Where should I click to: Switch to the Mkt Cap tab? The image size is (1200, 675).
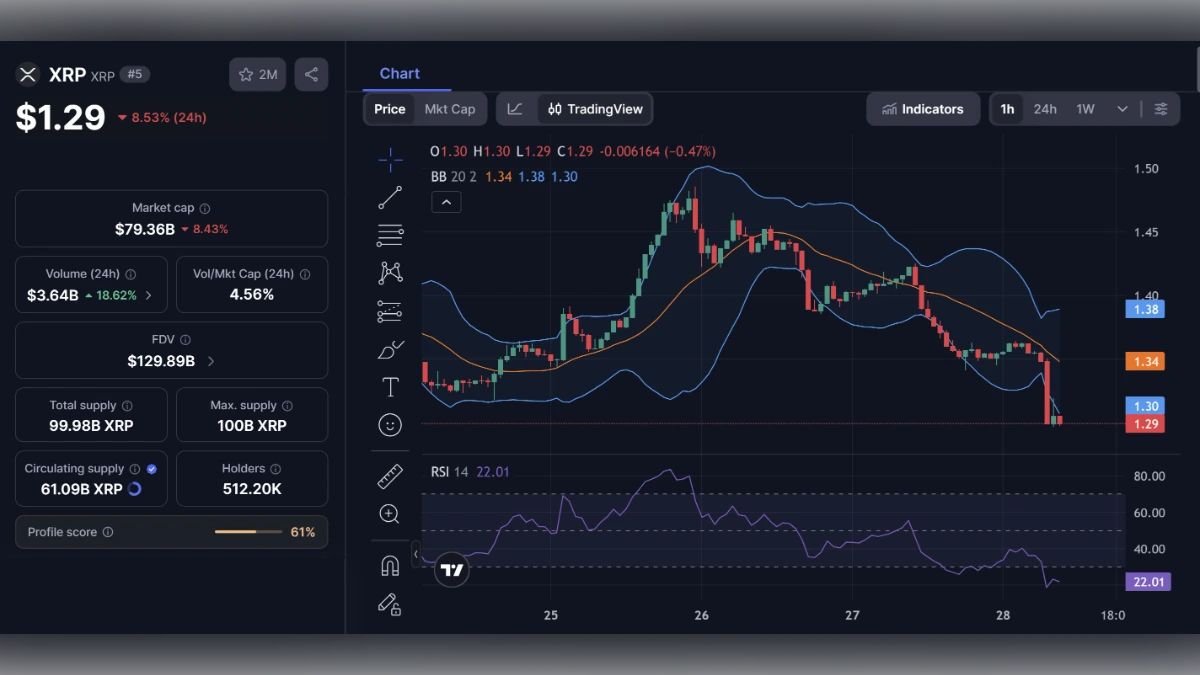449,109
